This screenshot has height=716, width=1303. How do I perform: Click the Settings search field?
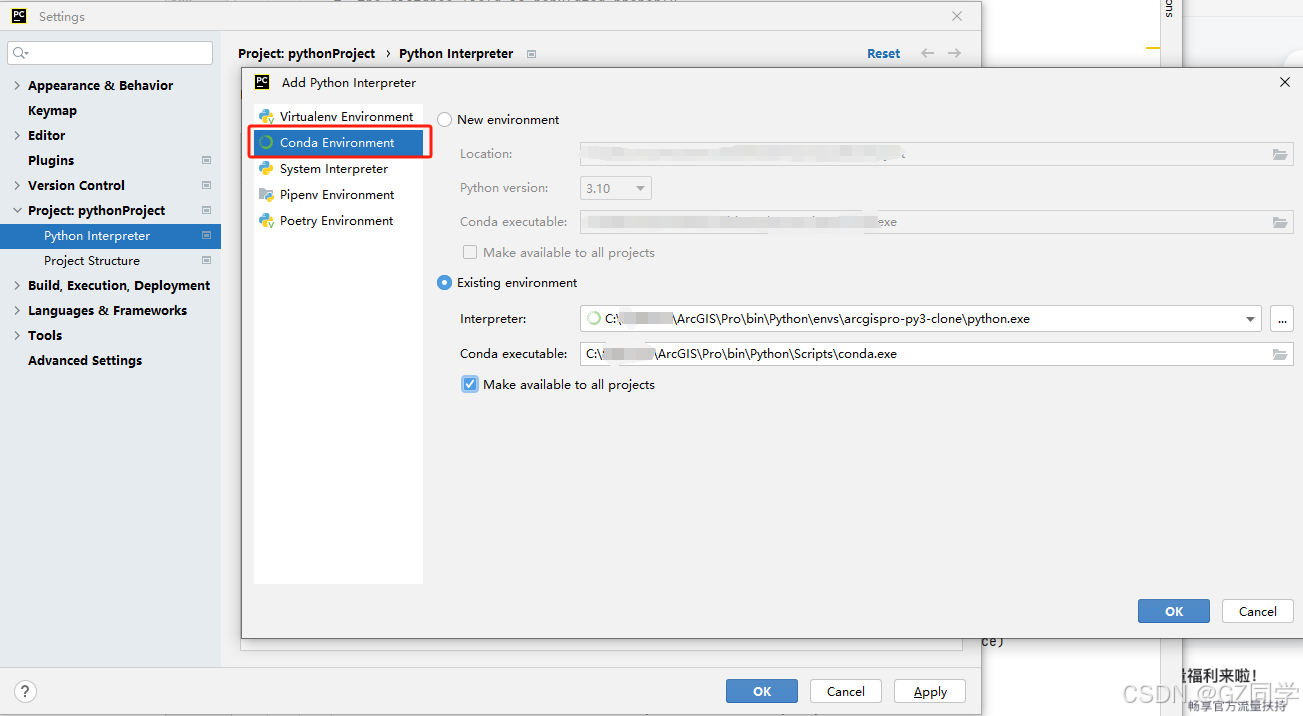[110, 53]
